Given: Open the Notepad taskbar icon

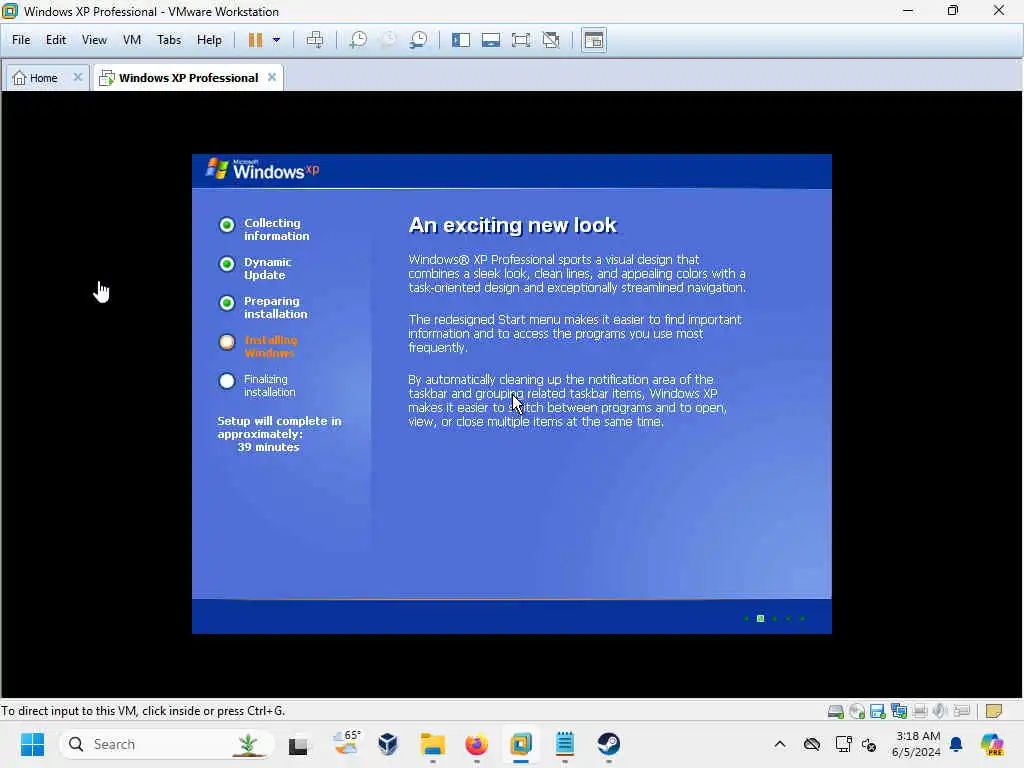Looking at the screenshot, I should pyautogui.click(x=565, y=744).
